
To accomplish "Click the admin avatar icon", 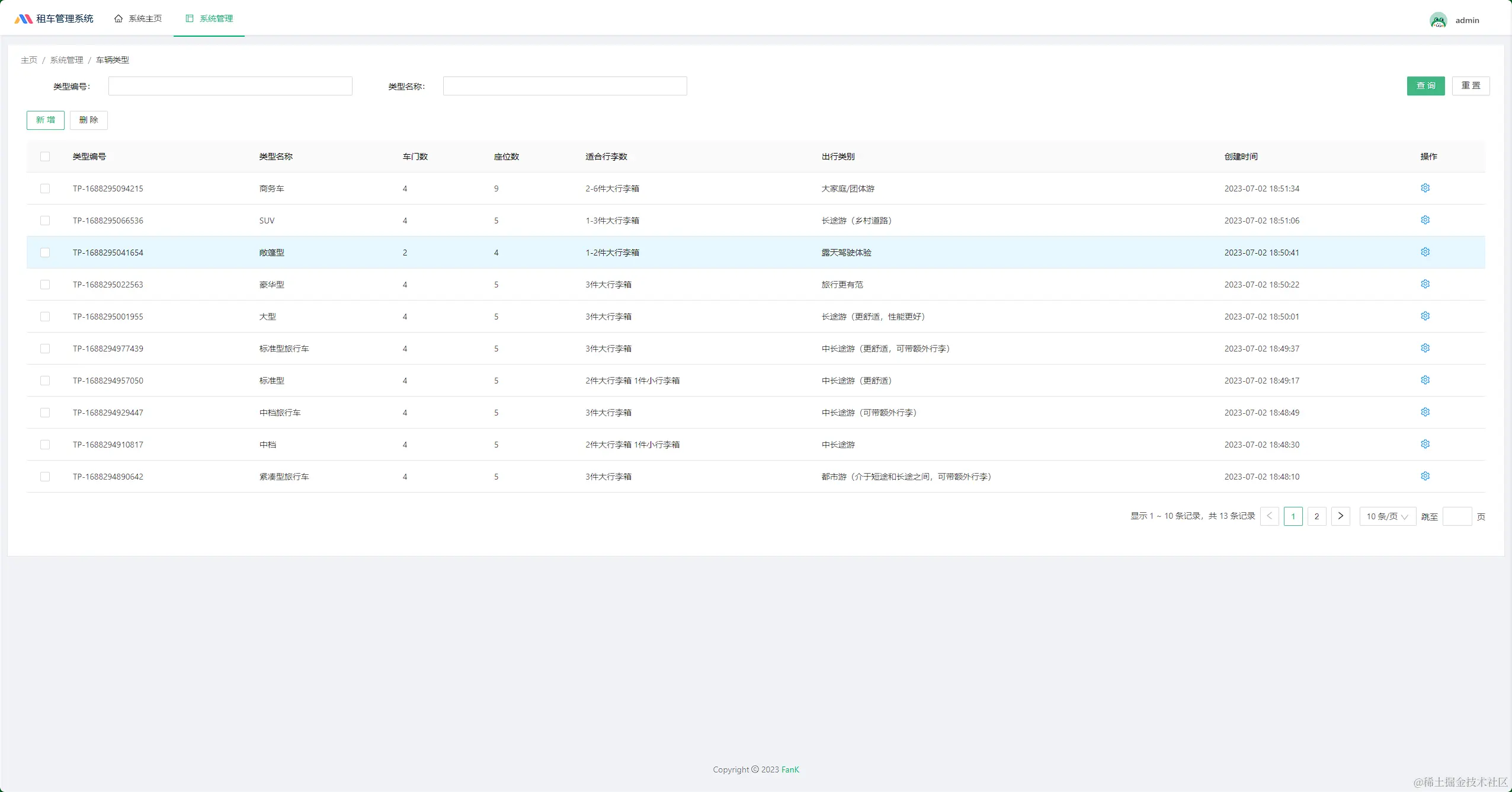I will 1438,20.
